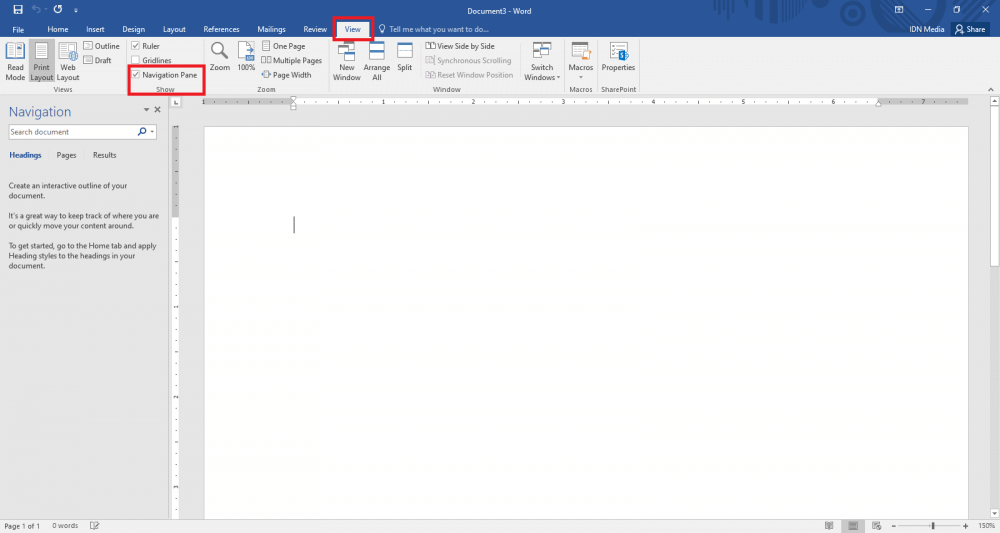The width and height of the screenshot is (1000, 533).
Task: Switch to the Home tab
Action: click(x=57, y=29)
